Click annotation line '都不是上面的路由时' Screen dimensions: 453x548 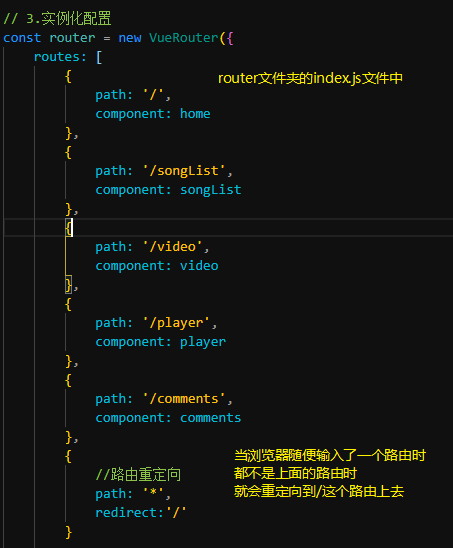(295, 474)
